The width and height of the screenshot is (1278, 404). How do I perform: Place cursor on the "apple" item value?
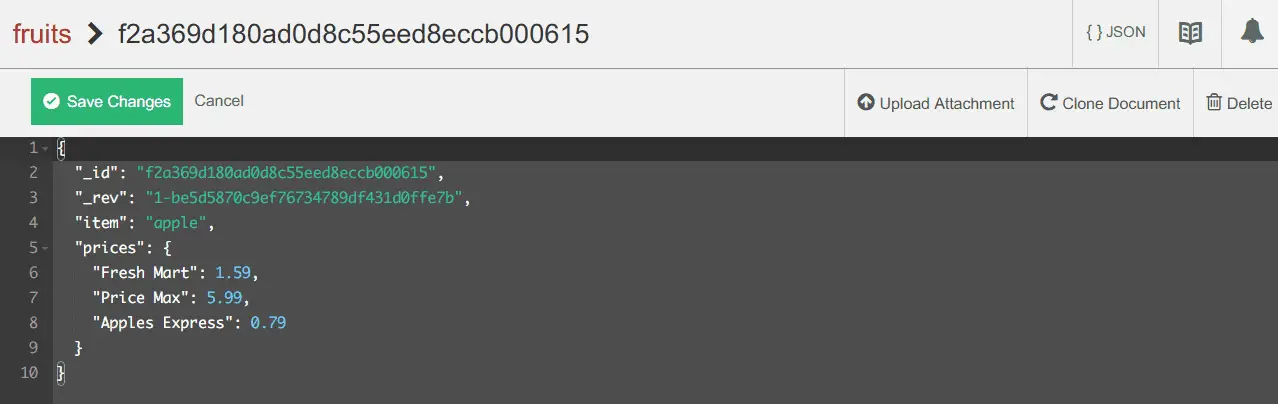pos(175,223)
